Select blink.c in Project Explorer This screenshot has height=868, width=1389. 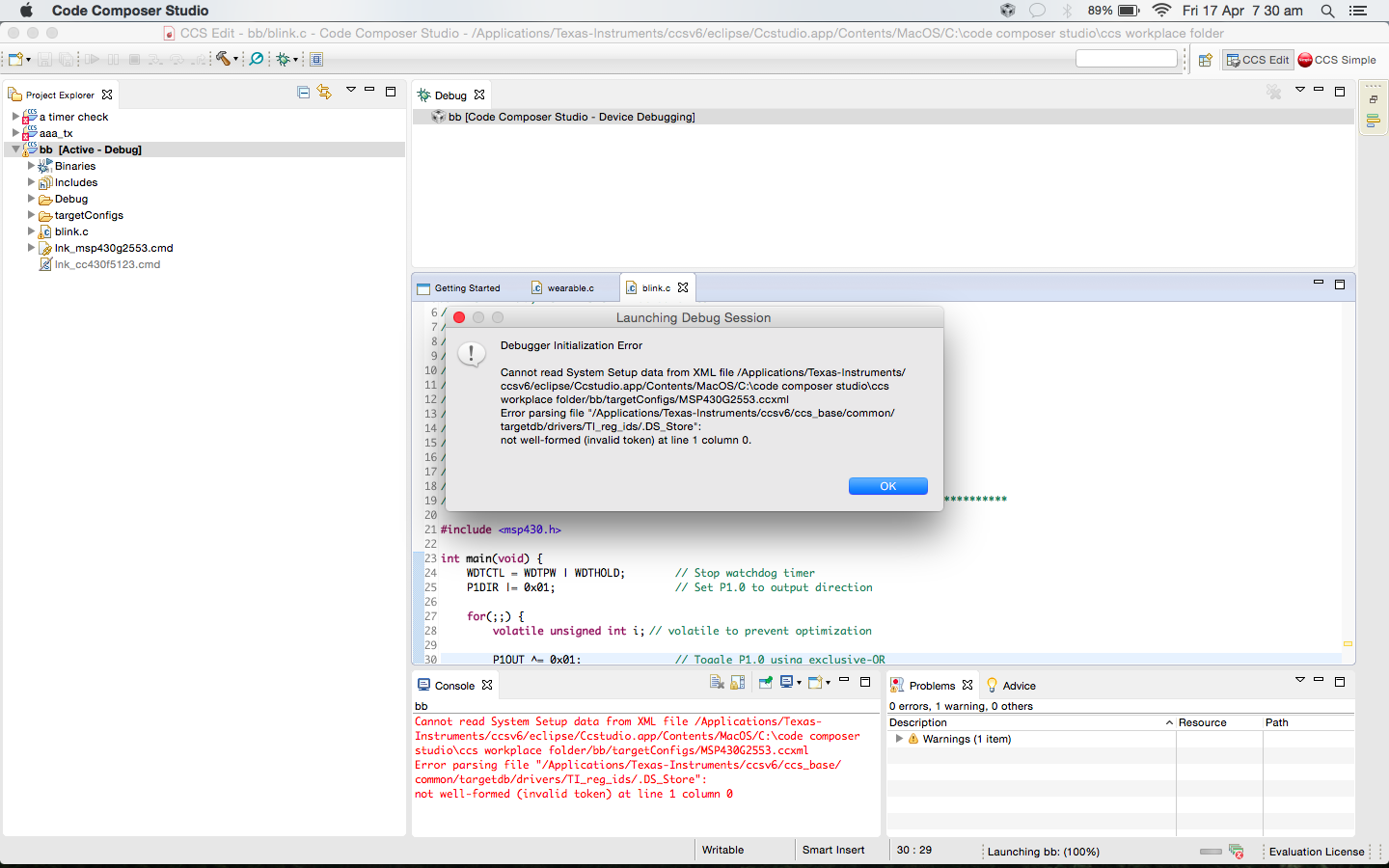[71, 231]
